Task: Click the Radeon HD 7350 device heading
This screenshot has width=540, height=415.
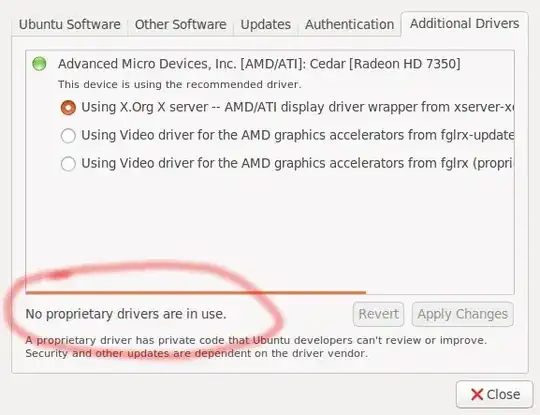Action: click(259, 64)
